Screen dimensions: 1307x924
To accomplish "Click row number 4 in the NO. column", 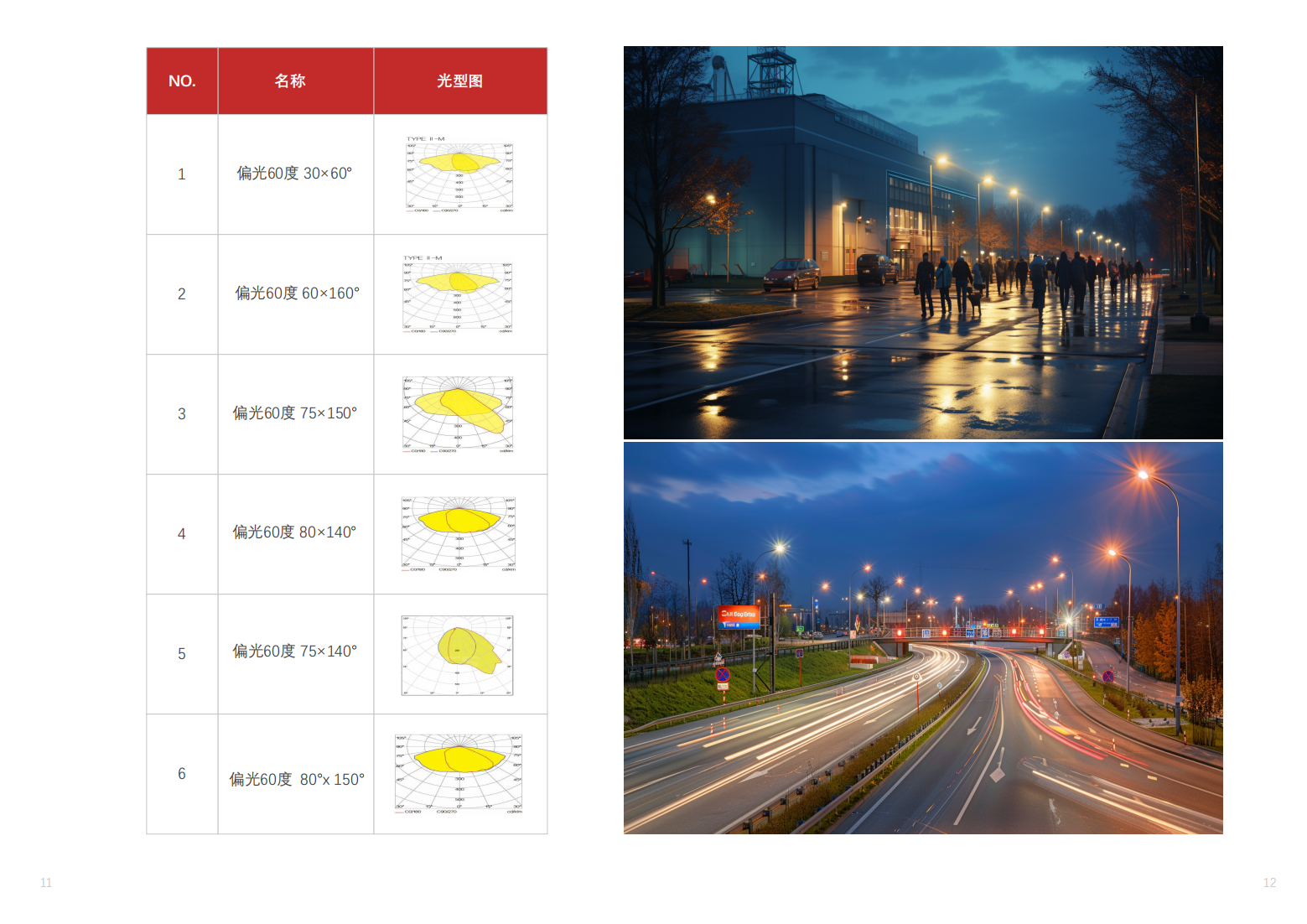I will (182, 534).
